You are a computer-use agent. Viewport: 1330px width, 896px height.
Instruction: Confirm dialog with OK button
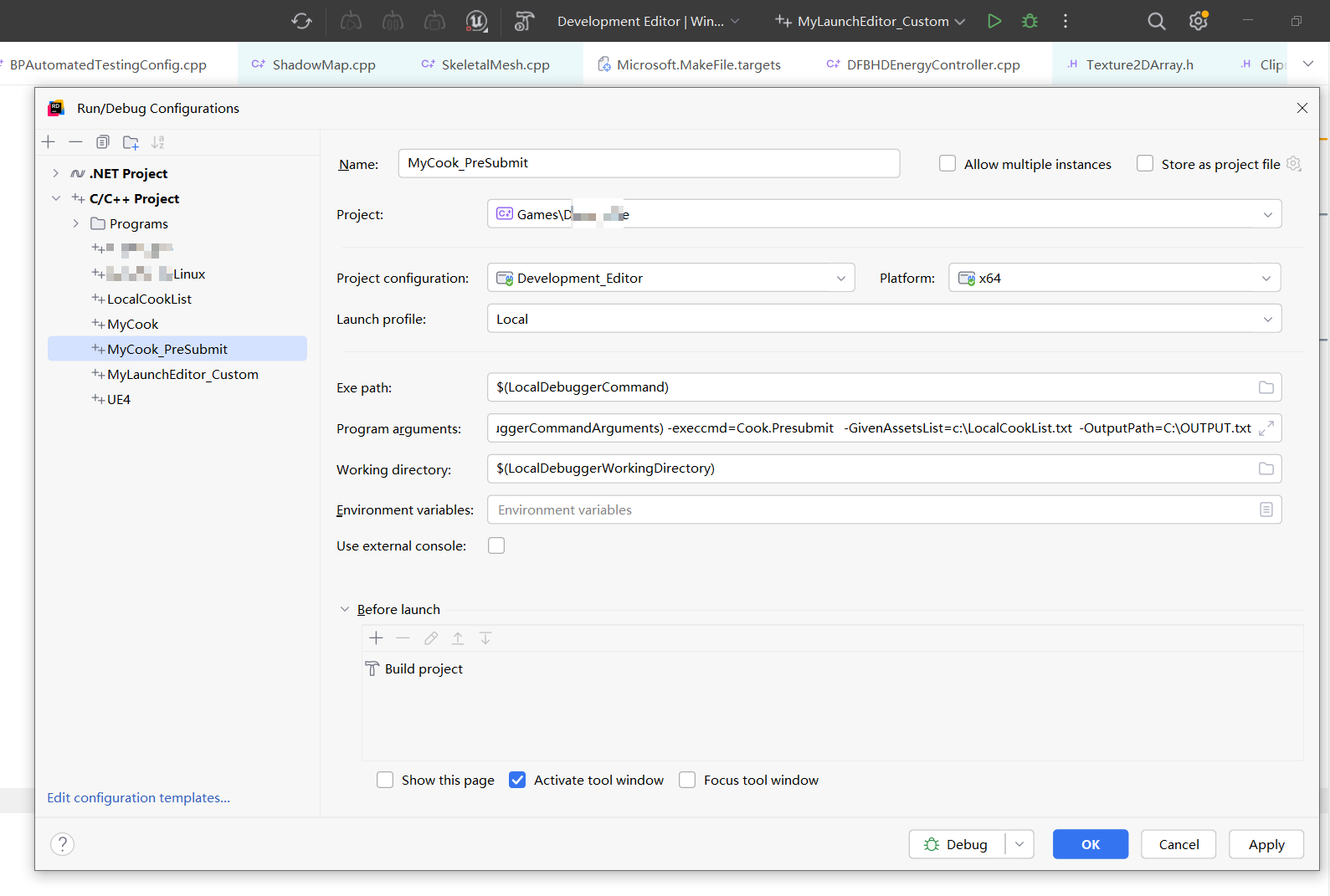(1090, 844)
